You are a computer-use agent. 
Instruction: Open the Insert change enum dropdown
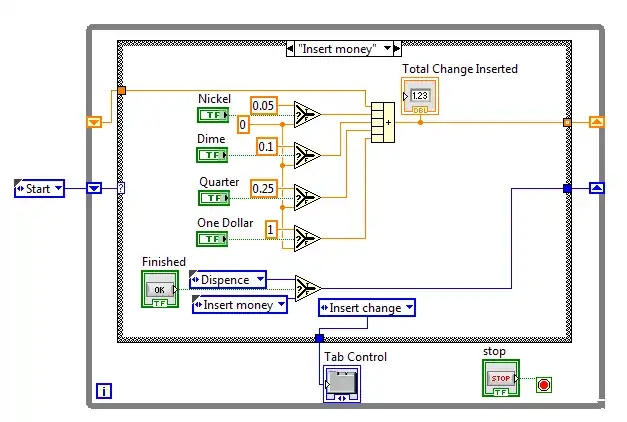click(407, 308)
